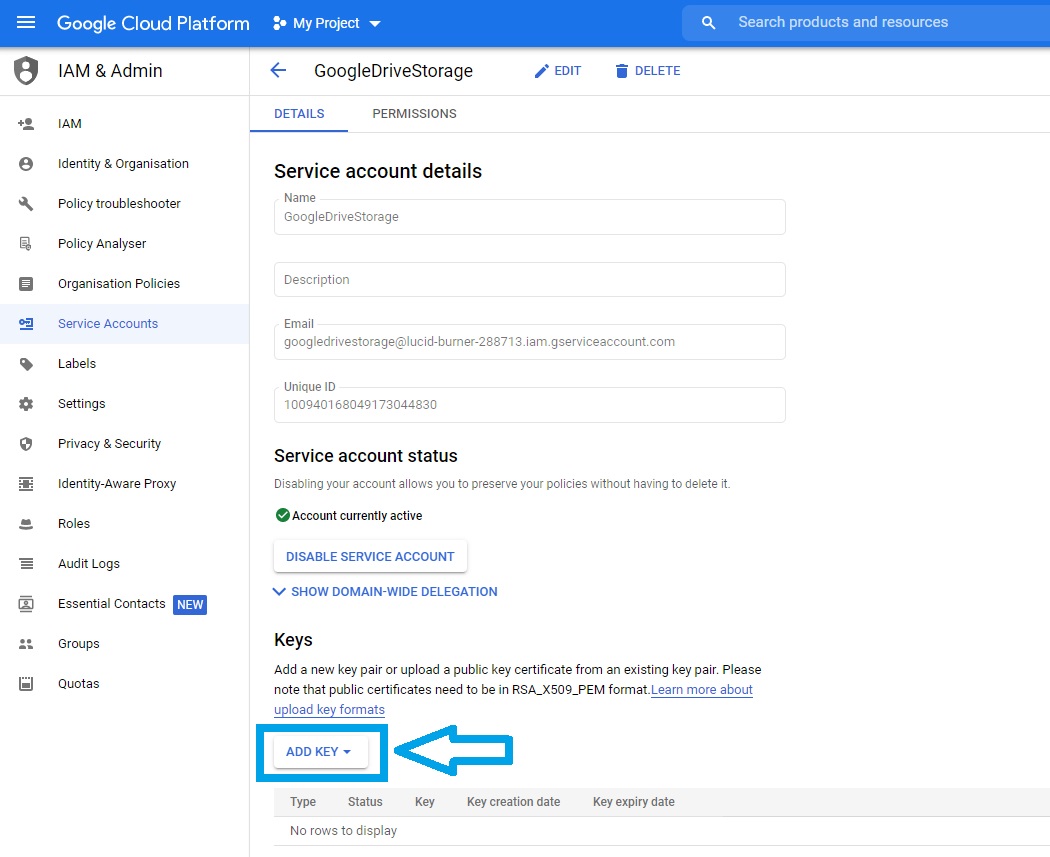Click the green account-active checkmark icon

pos(283,515)
